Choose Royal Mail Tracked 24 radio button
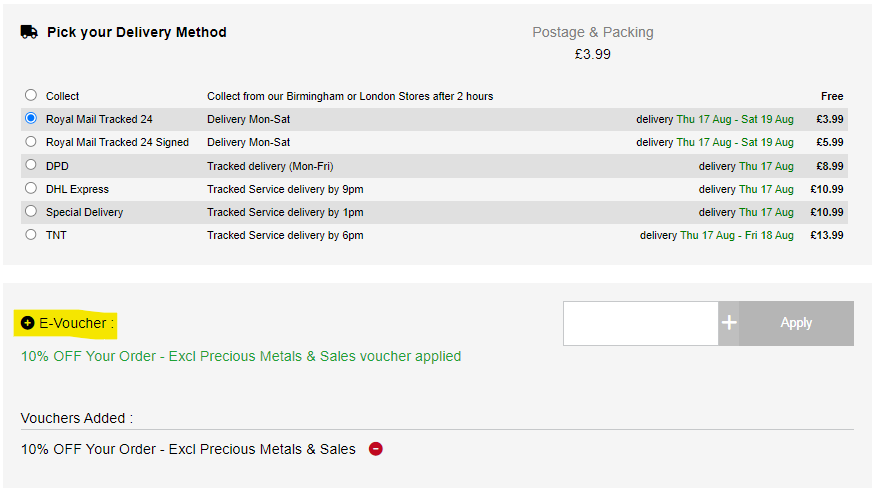 click(x=31, y=119)
